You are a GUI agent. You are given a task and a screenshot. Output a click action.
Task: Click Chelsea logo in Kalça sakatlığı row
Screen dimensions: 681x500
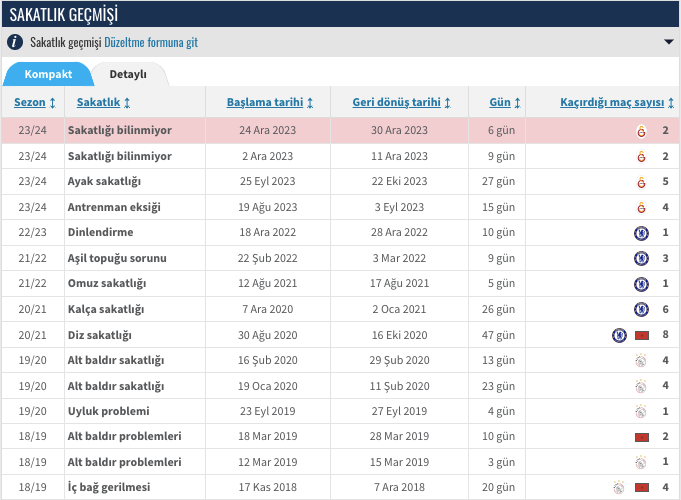coord(641,310)
